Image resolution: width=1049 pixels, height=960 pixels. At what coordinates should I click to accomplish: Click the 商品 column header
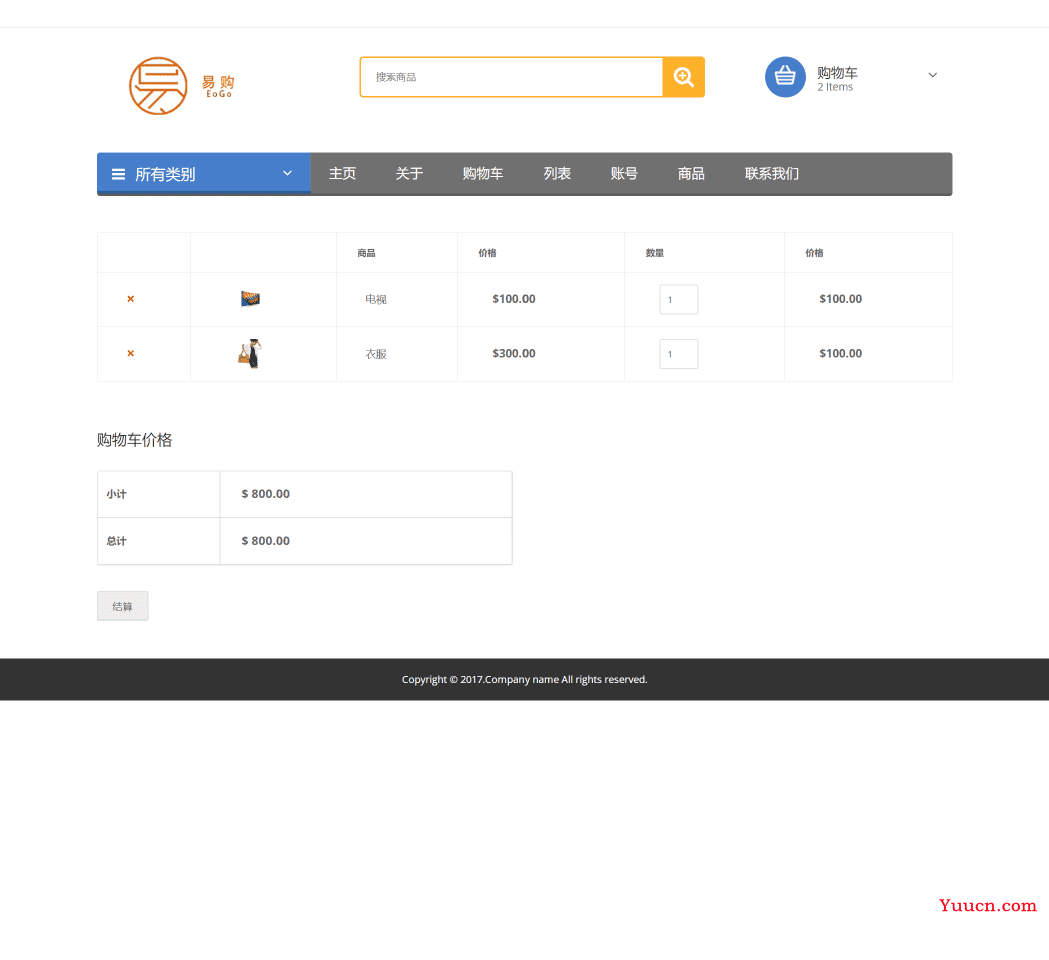click(367, 253)
